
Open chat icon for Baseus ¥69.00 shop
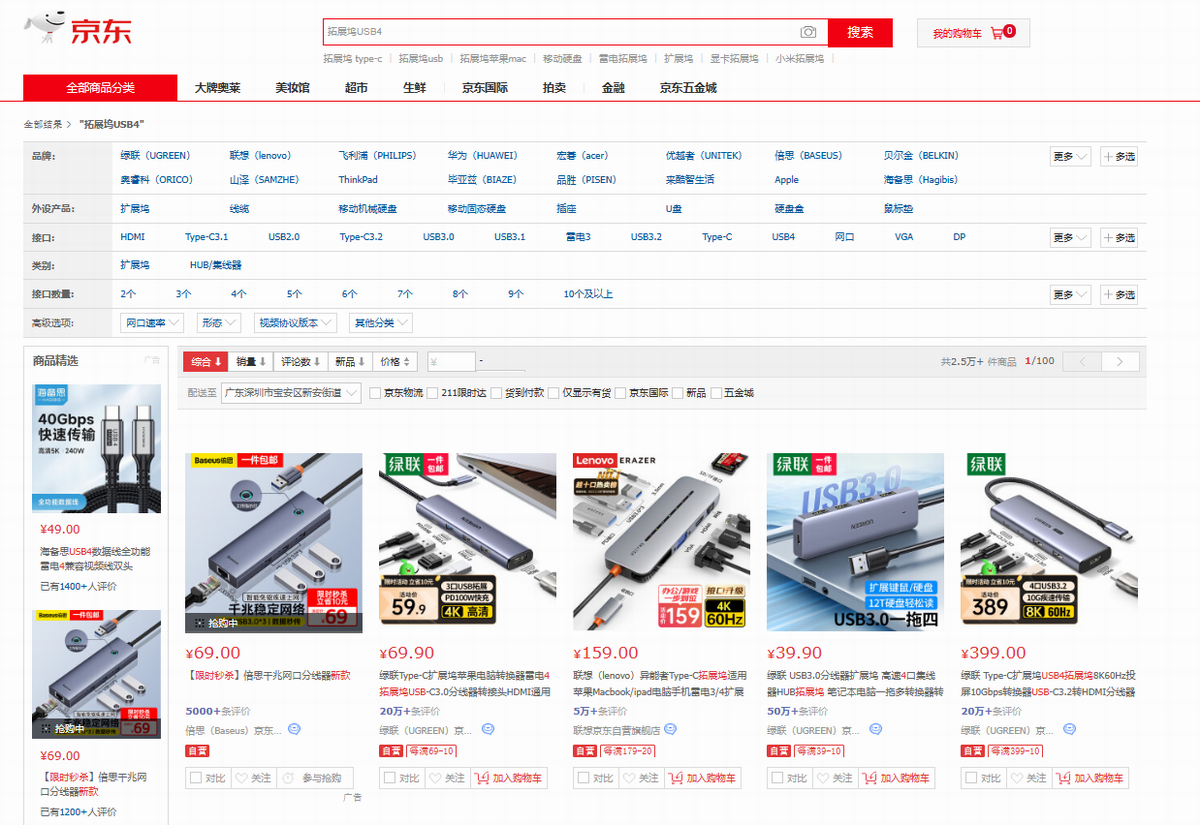click(295, 730)
